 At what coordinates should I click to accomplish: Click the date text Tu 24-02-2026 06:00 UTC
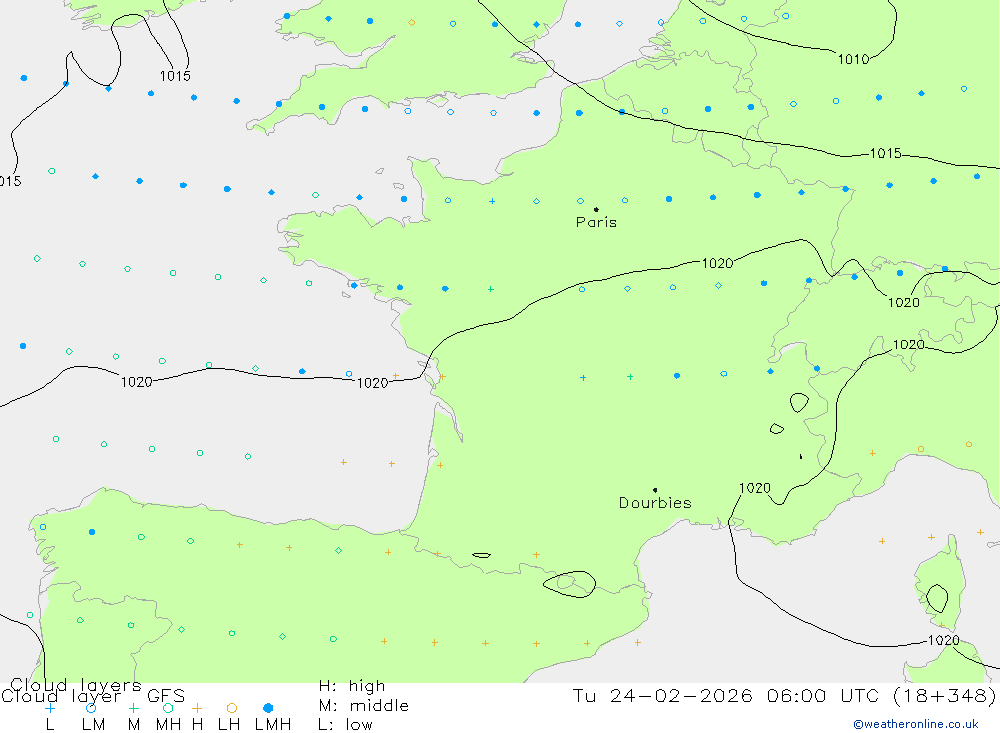click(x=727, y=695)
